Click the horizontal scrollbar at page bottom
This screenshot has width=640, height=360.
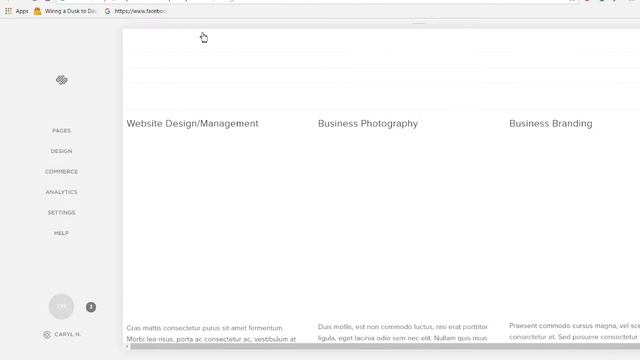click(385, 346)
